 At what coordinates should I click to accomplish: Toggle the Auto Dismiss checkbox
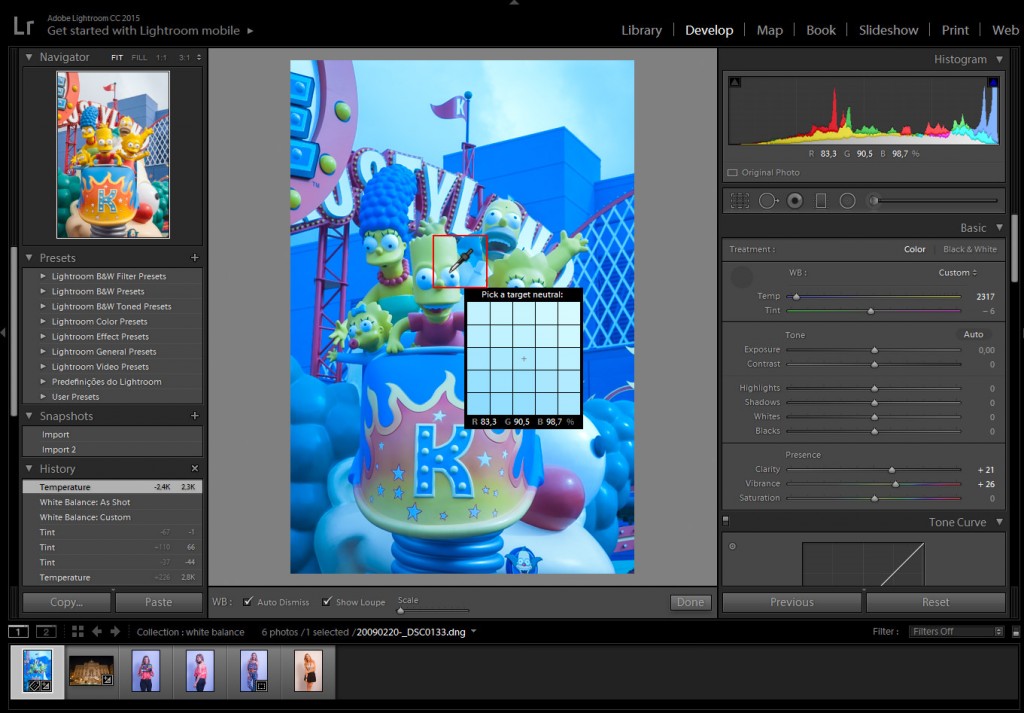[x=248, y=601]
